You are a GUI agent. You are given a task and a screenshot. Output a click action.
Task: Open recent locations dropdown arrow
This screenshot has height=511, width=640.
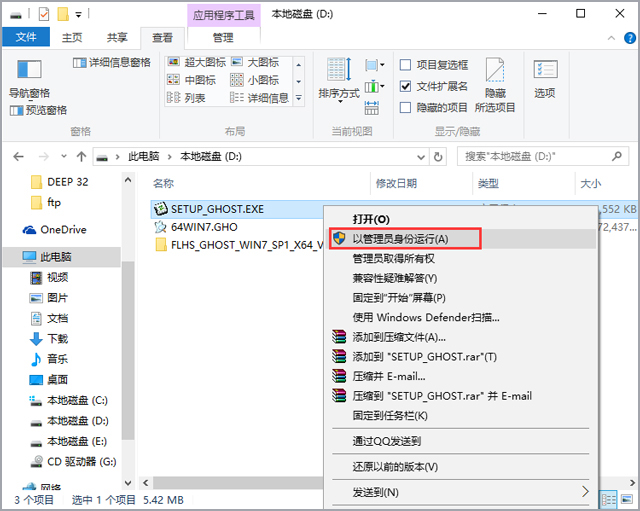click(x=64, y=156)
